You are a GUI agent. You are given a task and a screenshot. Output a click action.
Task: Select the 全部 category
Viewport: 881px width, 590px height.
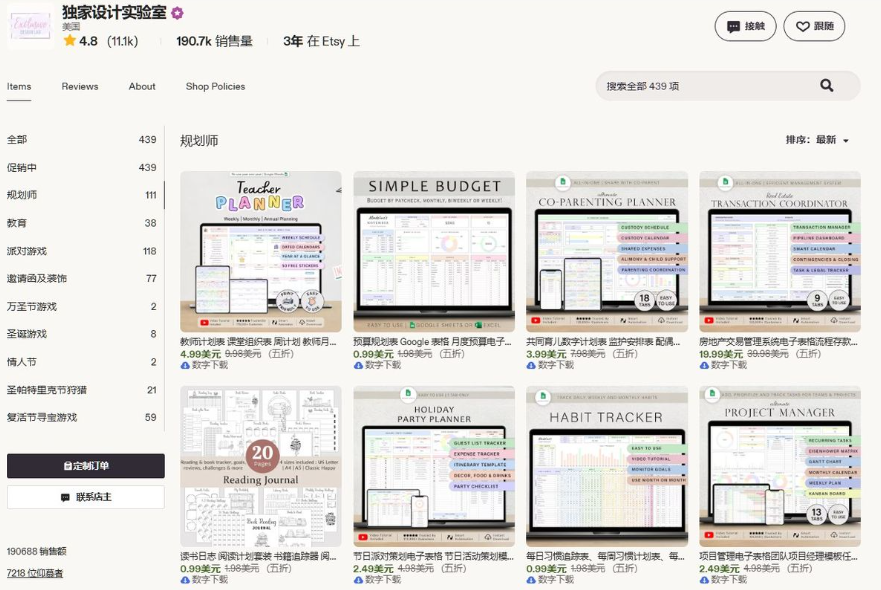82,139
